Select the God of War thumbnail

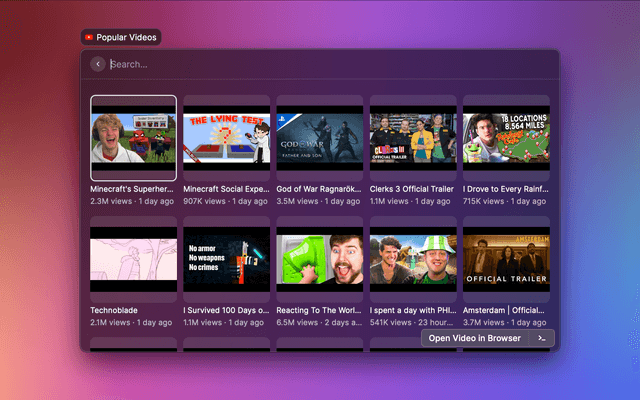[320, 138]
